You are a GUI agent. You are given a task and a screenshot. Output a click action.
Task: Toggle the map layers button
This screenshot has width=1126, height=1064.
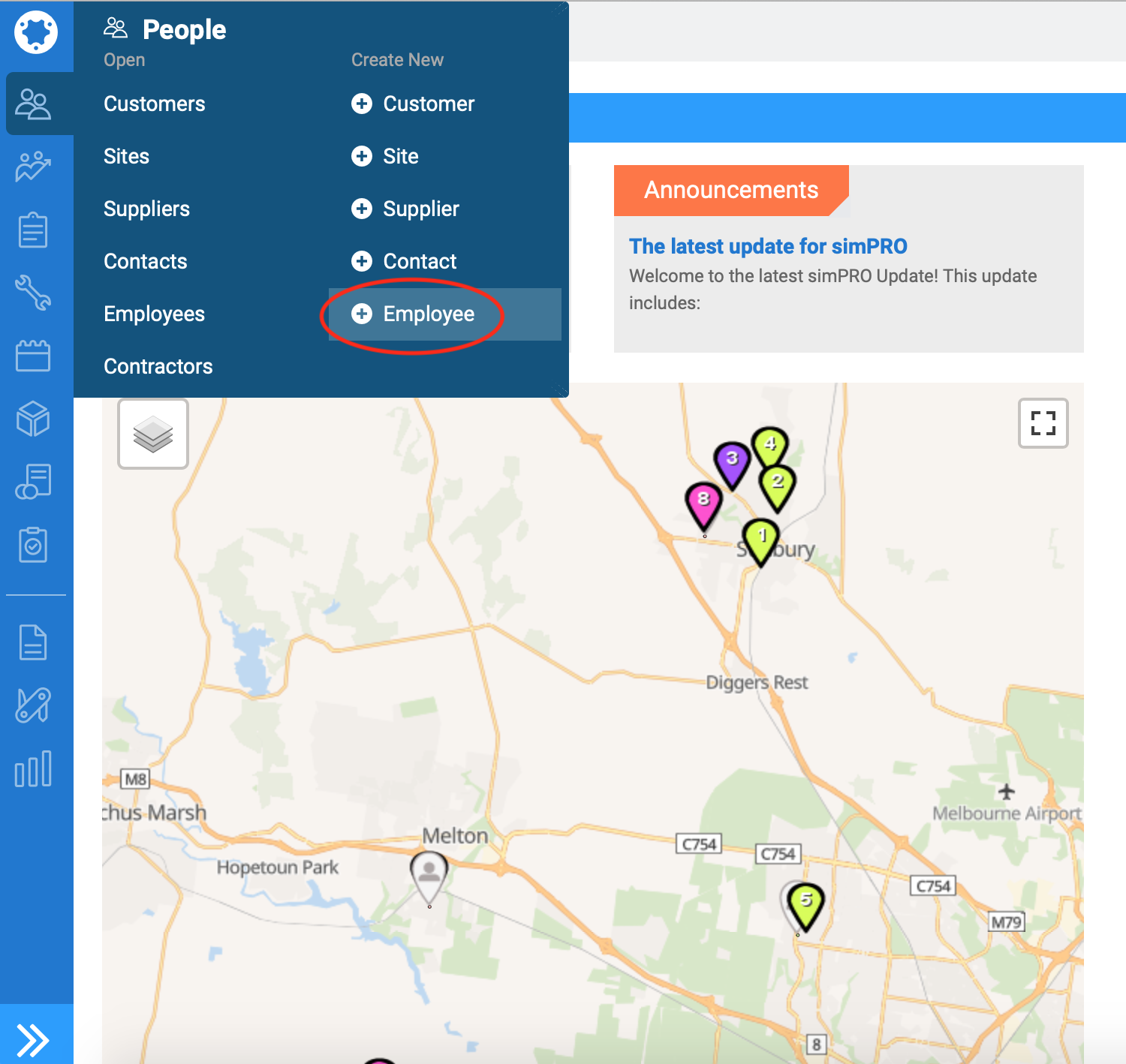click(153, 434)
